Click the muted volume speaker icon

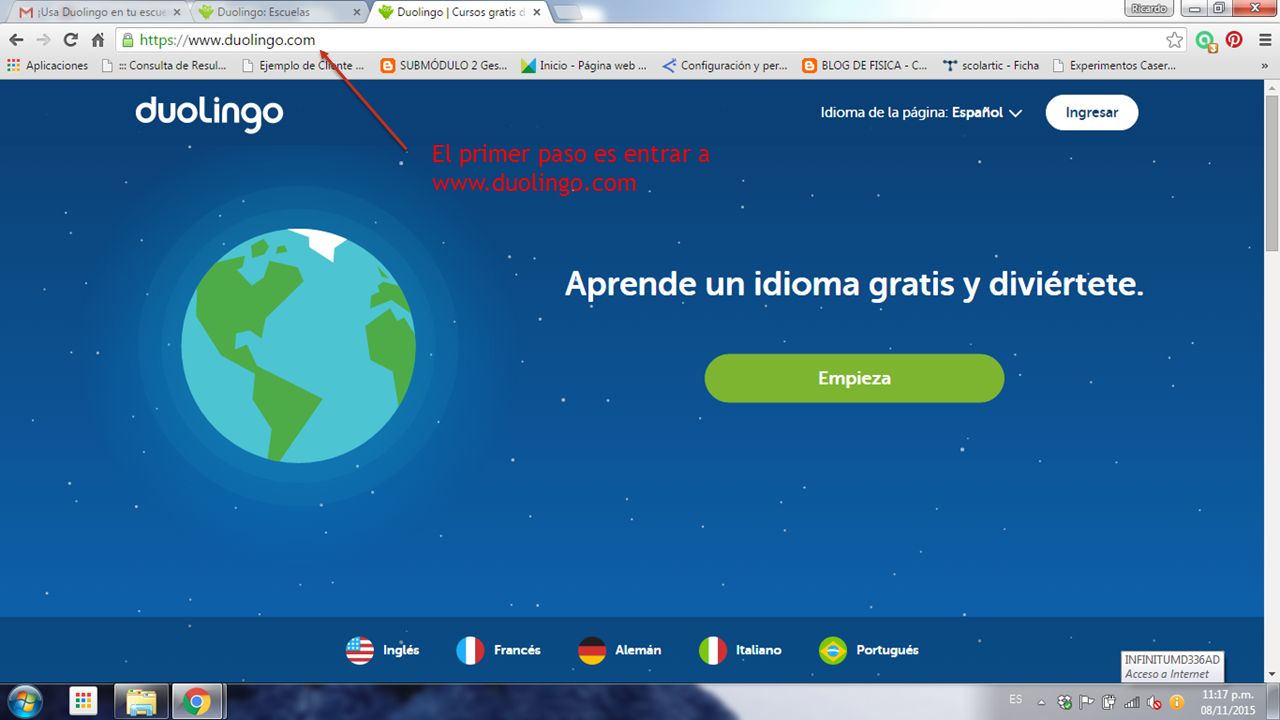coord(1153,701)
